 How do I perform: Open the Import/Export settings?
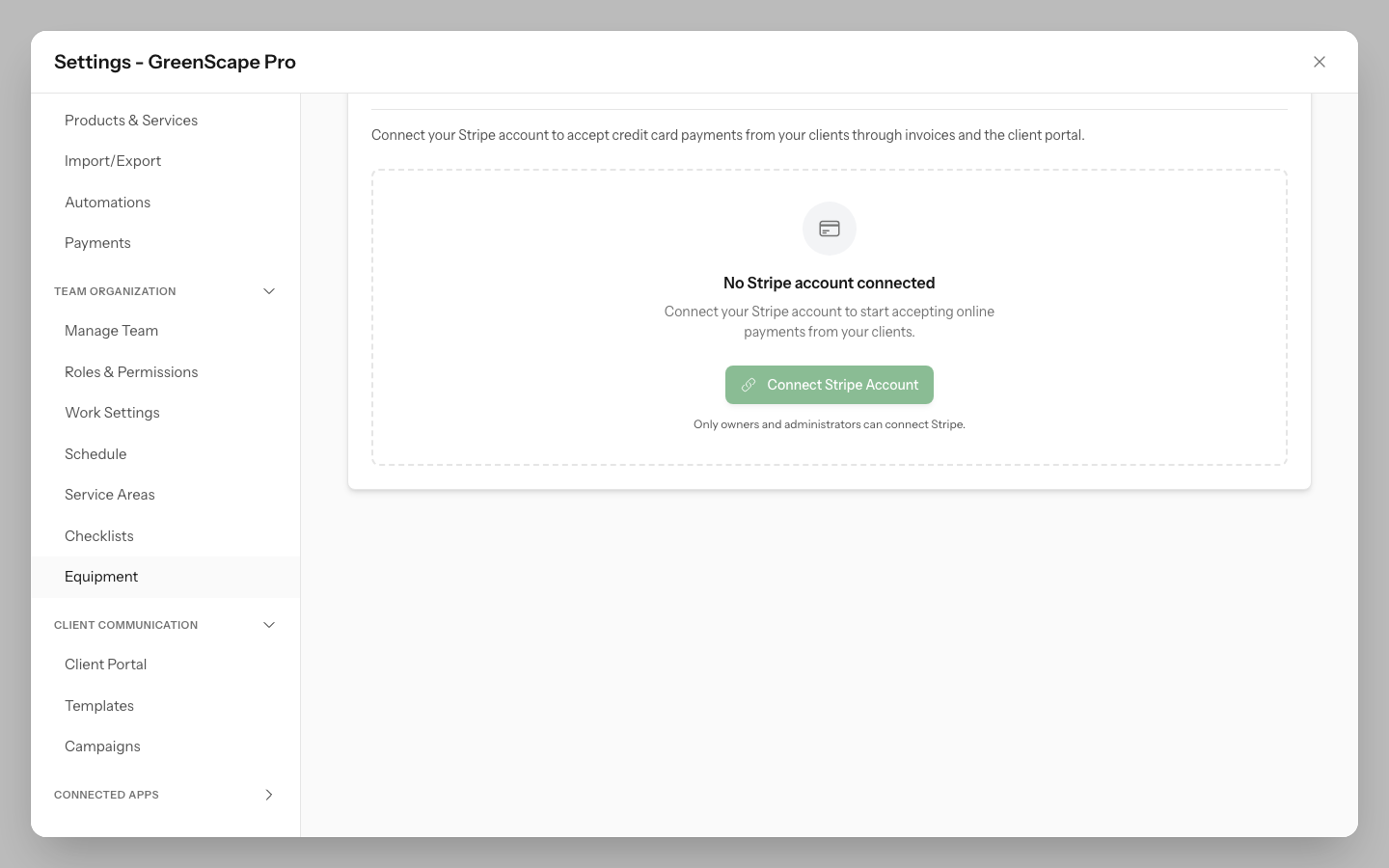(113, 161)
